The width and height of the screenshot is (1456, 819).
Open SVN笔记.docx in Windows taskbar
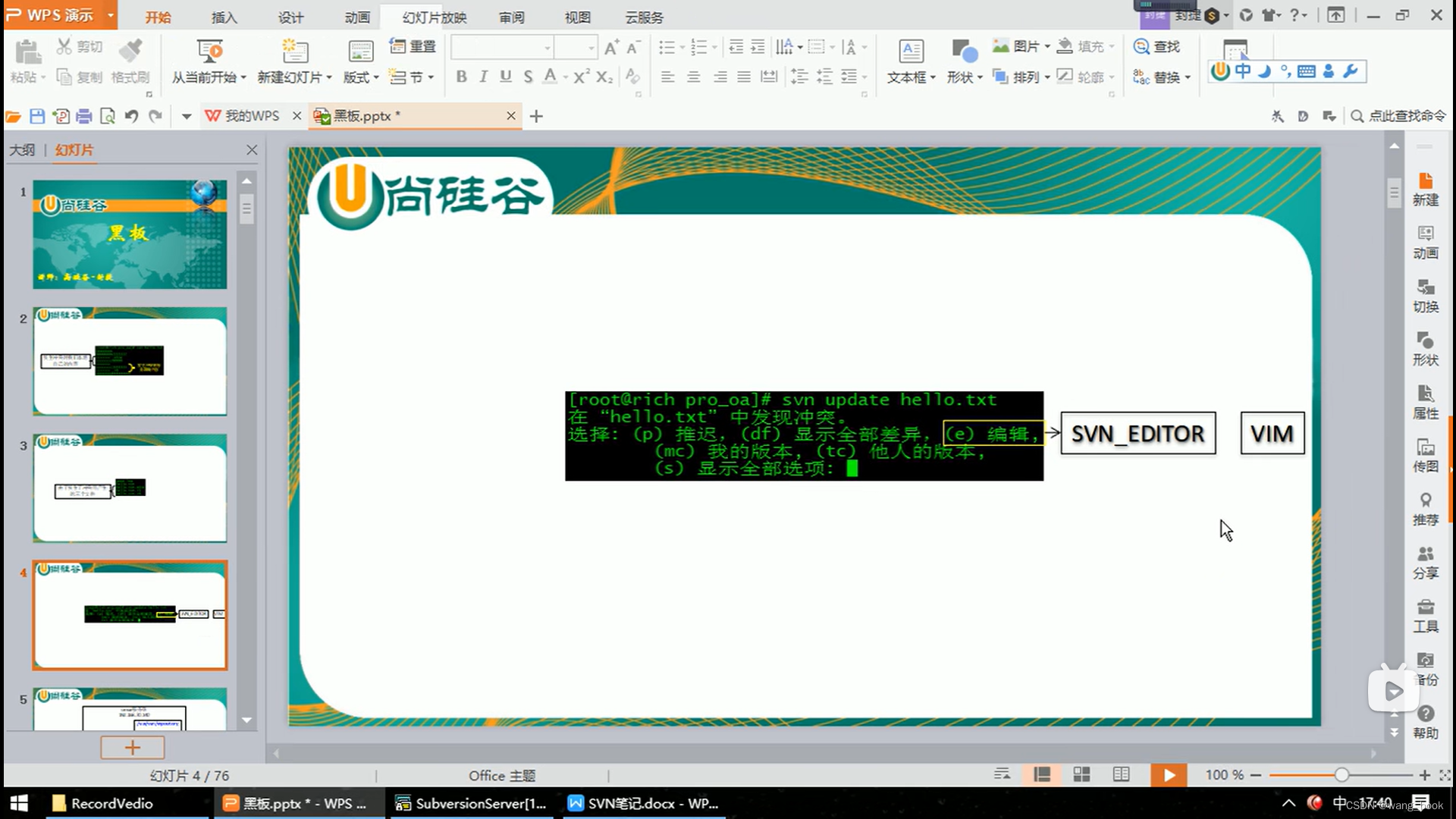[643, 803]
